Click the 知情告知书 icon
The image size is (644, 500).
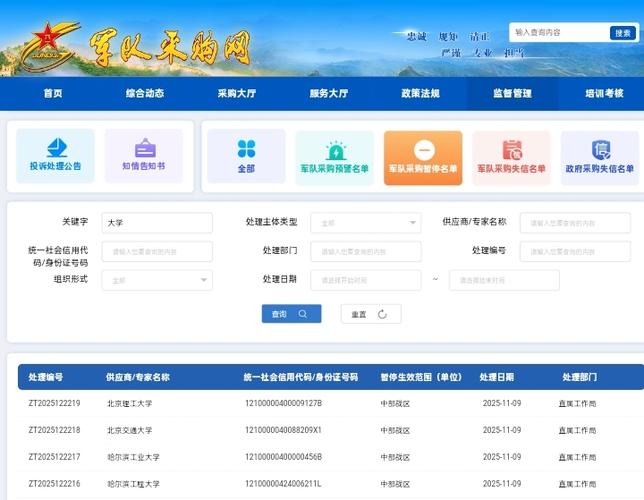coord(145,148)
